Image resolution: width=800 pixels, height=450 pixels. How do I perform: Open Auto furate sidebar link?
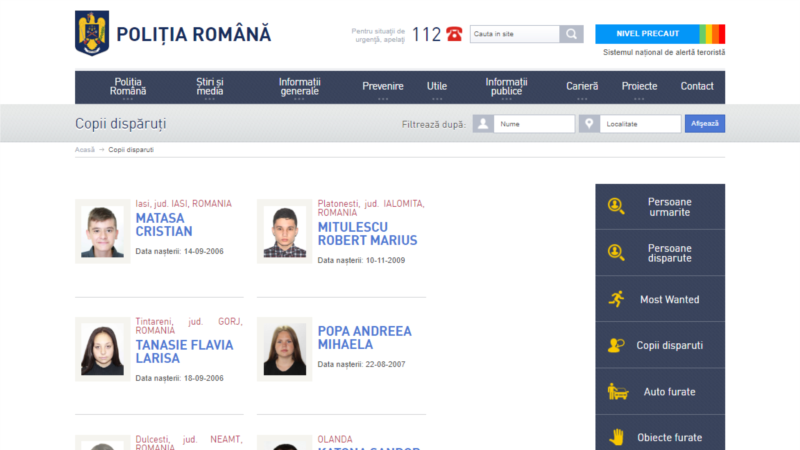660,392
